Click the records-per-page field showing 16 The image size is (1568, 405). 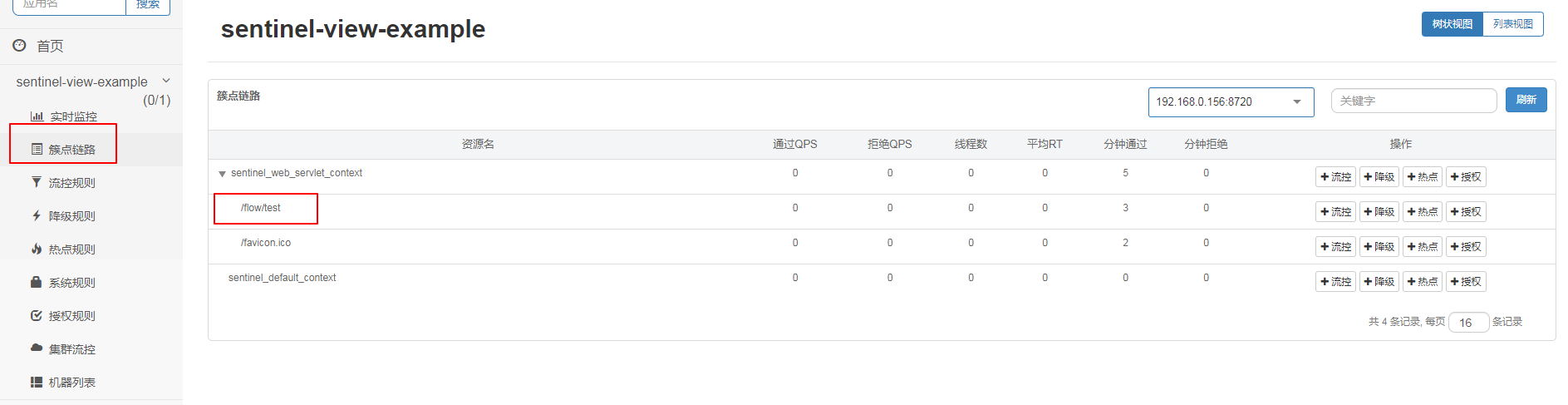1467,323
